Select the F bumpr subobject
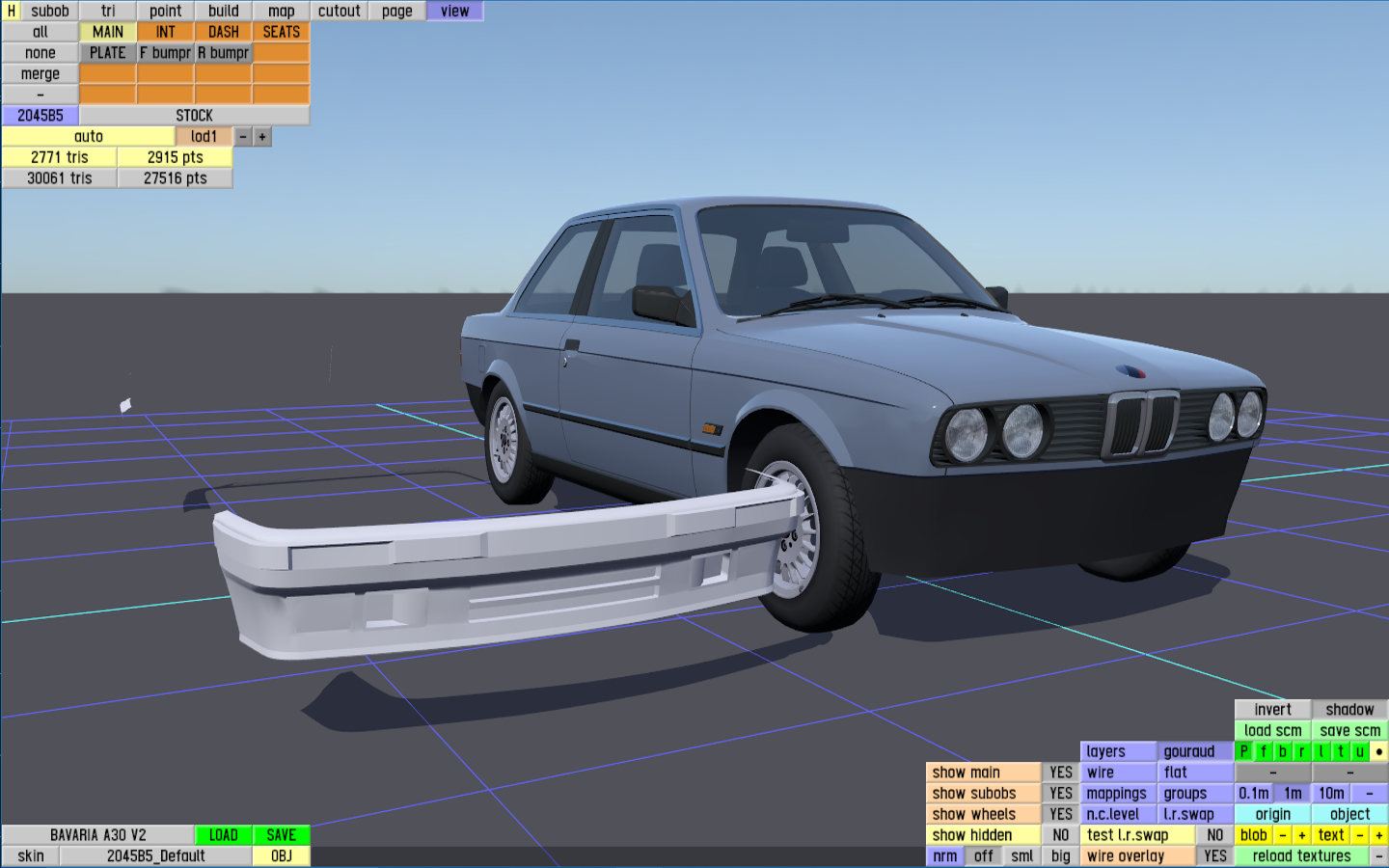1389x868 pixels. 166,53
